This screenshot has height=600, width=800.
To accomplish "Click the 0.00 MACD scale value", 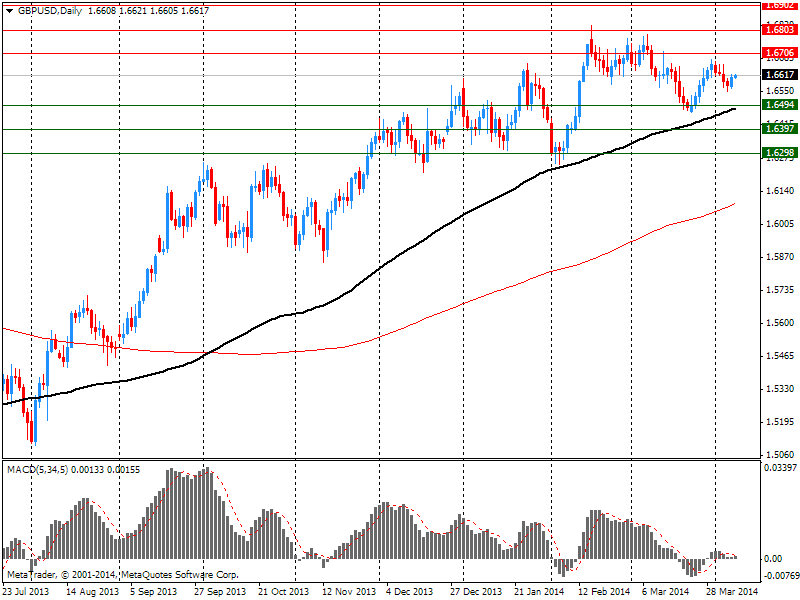I will point(773,559).
